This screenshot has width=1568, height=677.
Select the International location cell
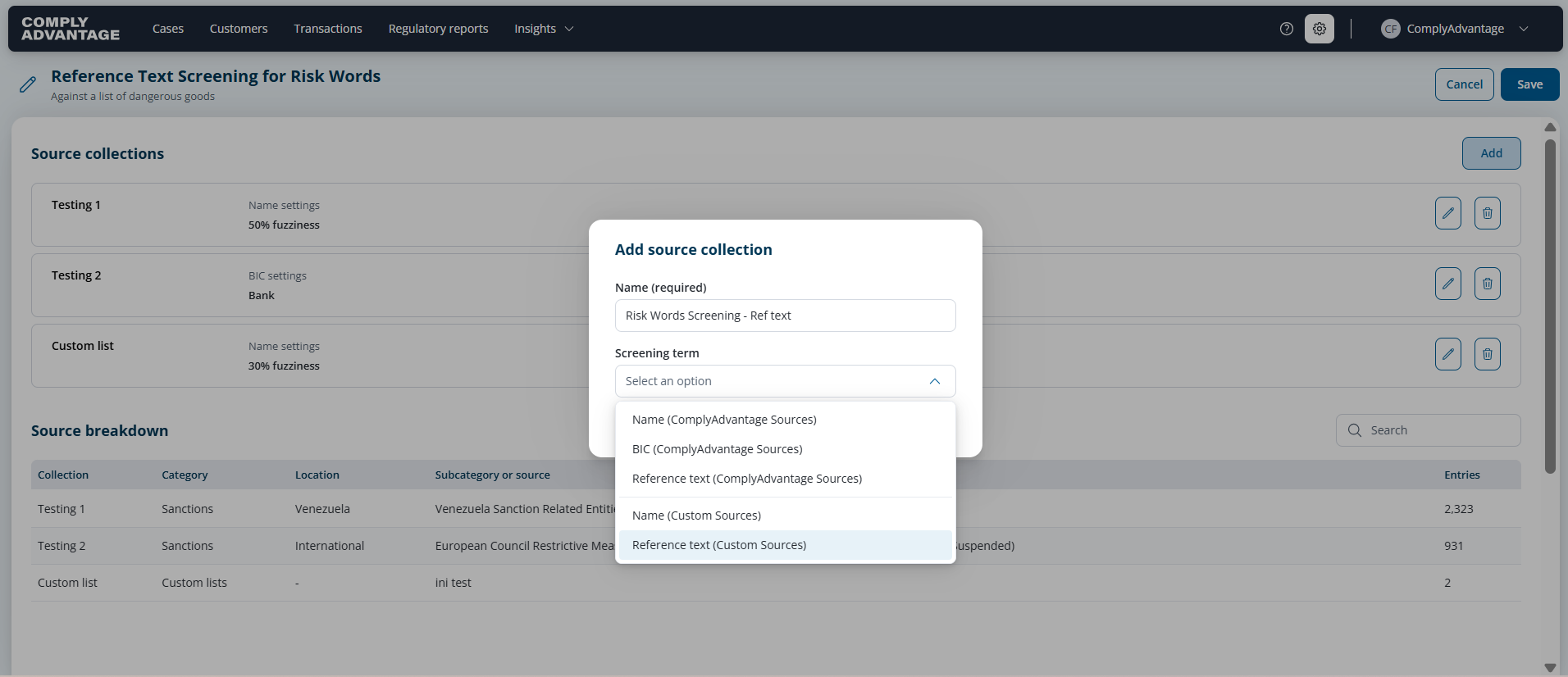coord(330,546)
